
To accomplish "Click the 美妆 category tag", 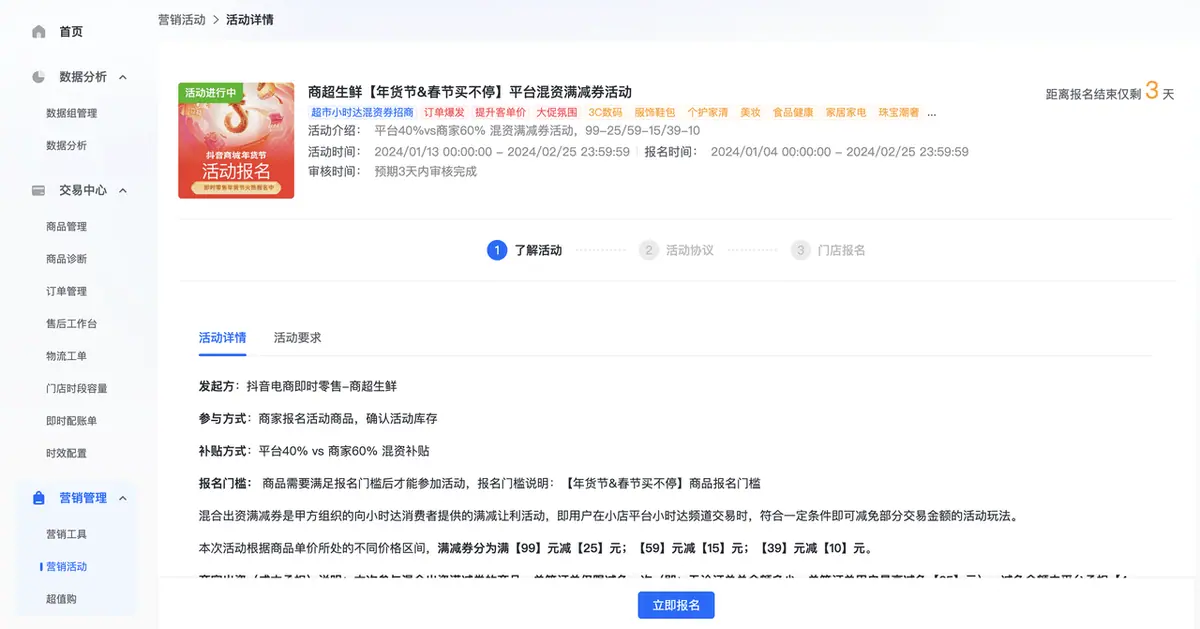I will (x=750, y=113).
